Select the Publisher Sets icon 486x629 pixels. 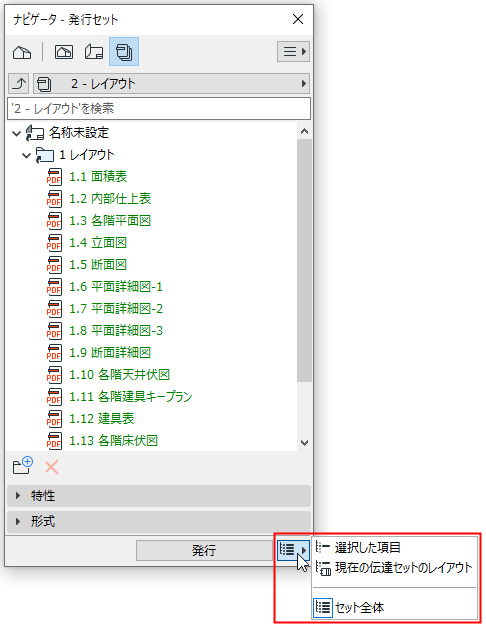click(124, 52)
